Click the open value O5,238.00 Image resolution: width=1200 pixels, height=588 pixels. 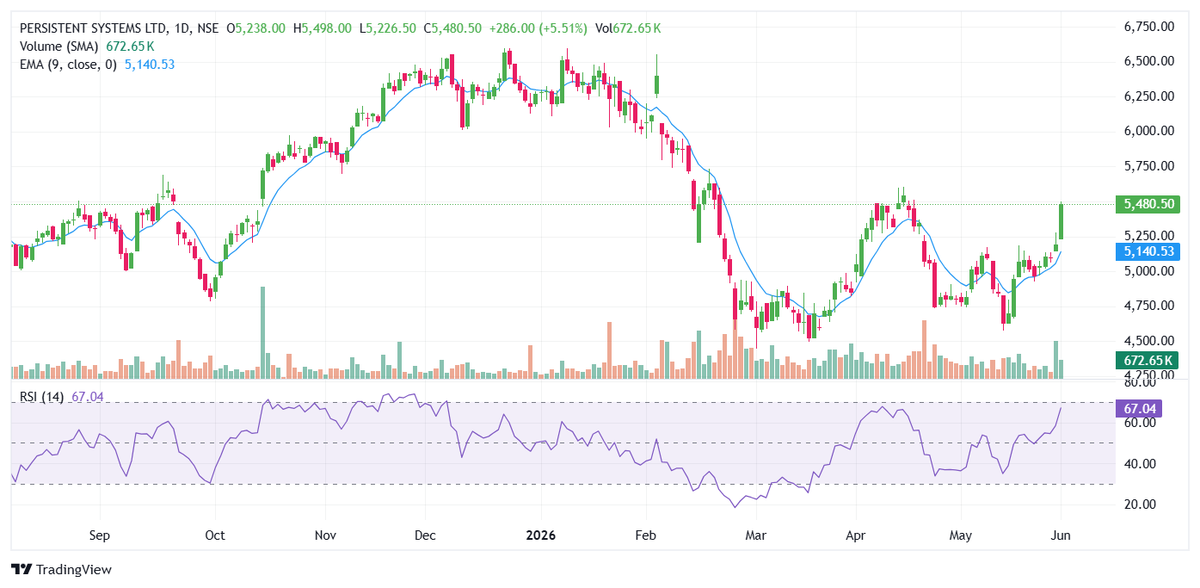pyautogui.click(x=257, y=29)
